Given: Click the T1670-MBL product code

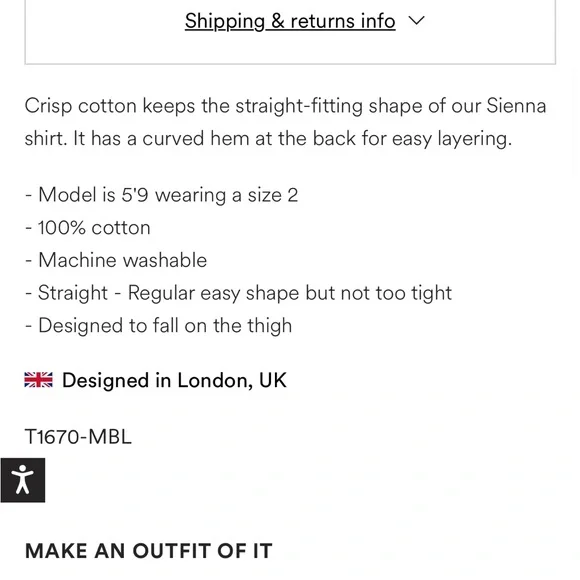Looking at the screenshot, I should click(78, 436).
